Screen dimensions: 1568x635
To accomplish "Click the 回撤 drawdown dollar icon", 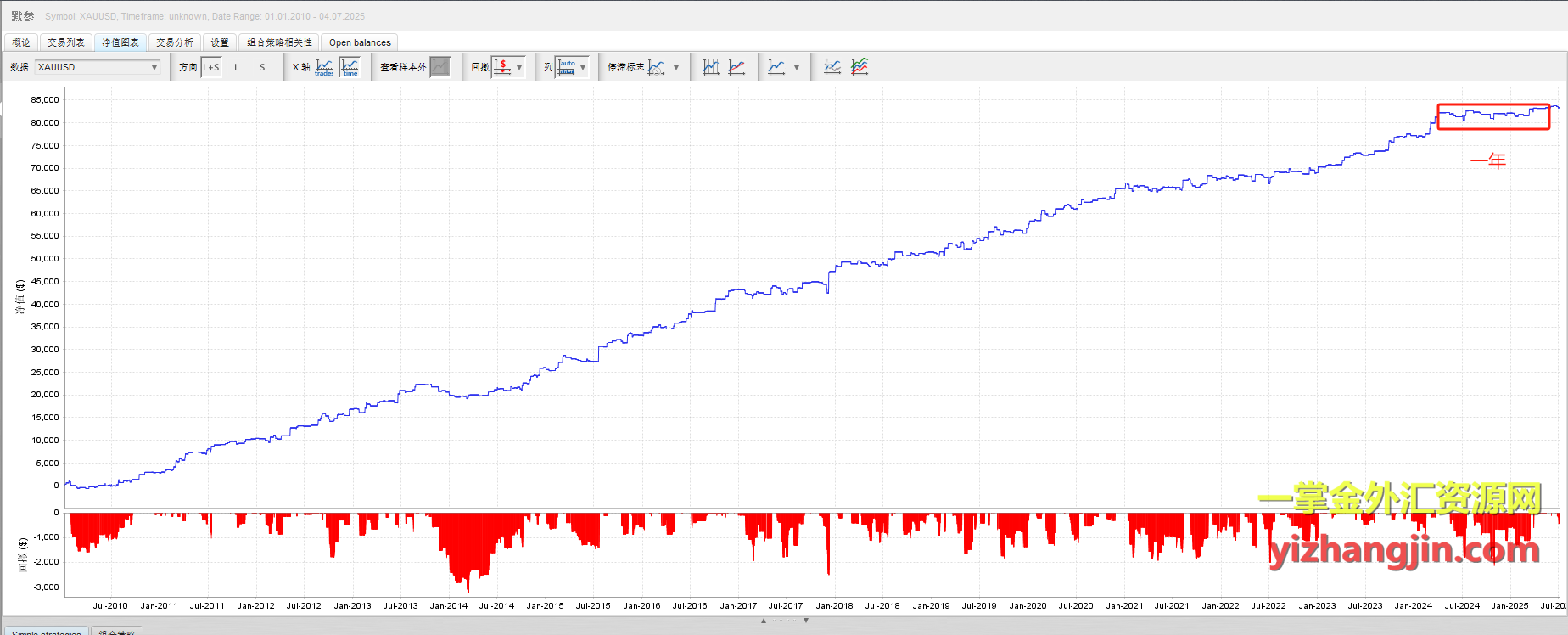I will tap(503, 67).
